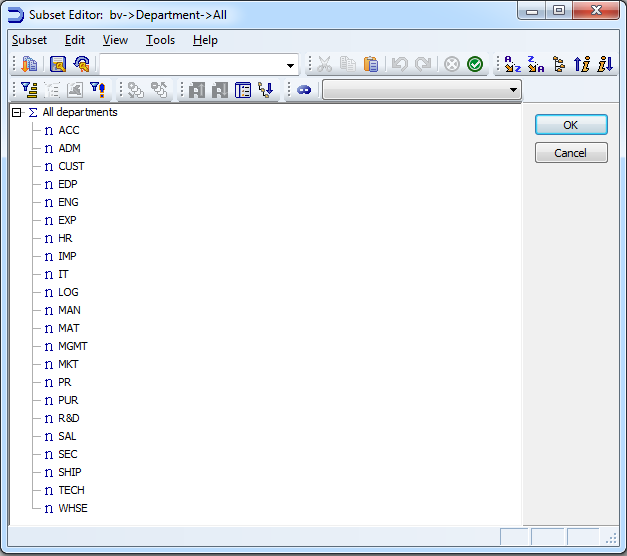Select the SHIP element
Viewport: 627px width, 556px height.
coord(70,472)
